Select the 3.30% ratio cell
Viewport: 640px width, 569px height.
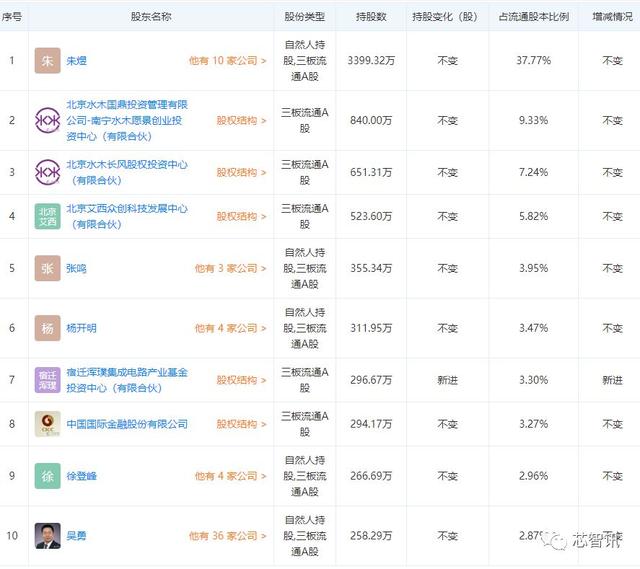(x=533, y=380)
